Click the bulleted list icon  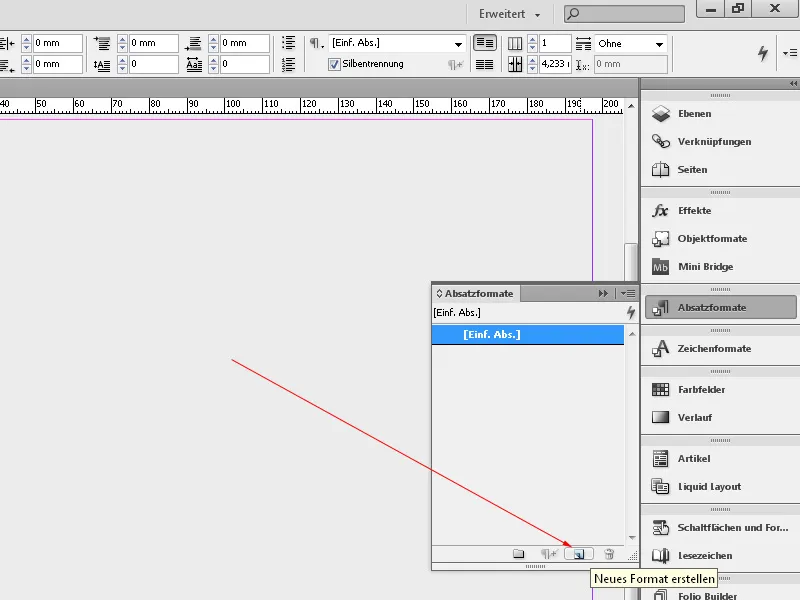click(289, 43)
